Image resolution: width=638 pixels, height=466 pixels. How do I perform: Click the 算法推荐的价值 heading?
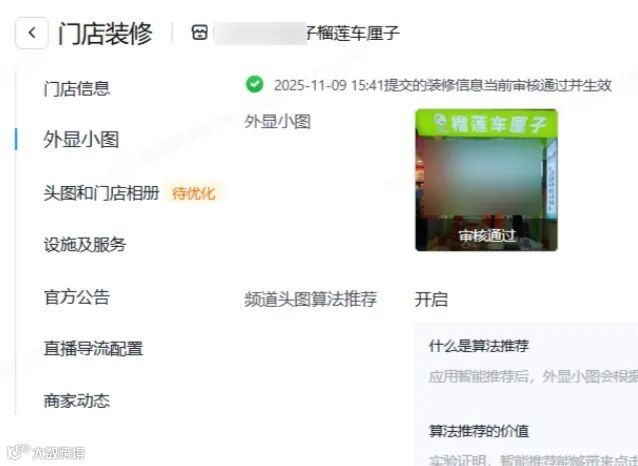pos(478,431)
